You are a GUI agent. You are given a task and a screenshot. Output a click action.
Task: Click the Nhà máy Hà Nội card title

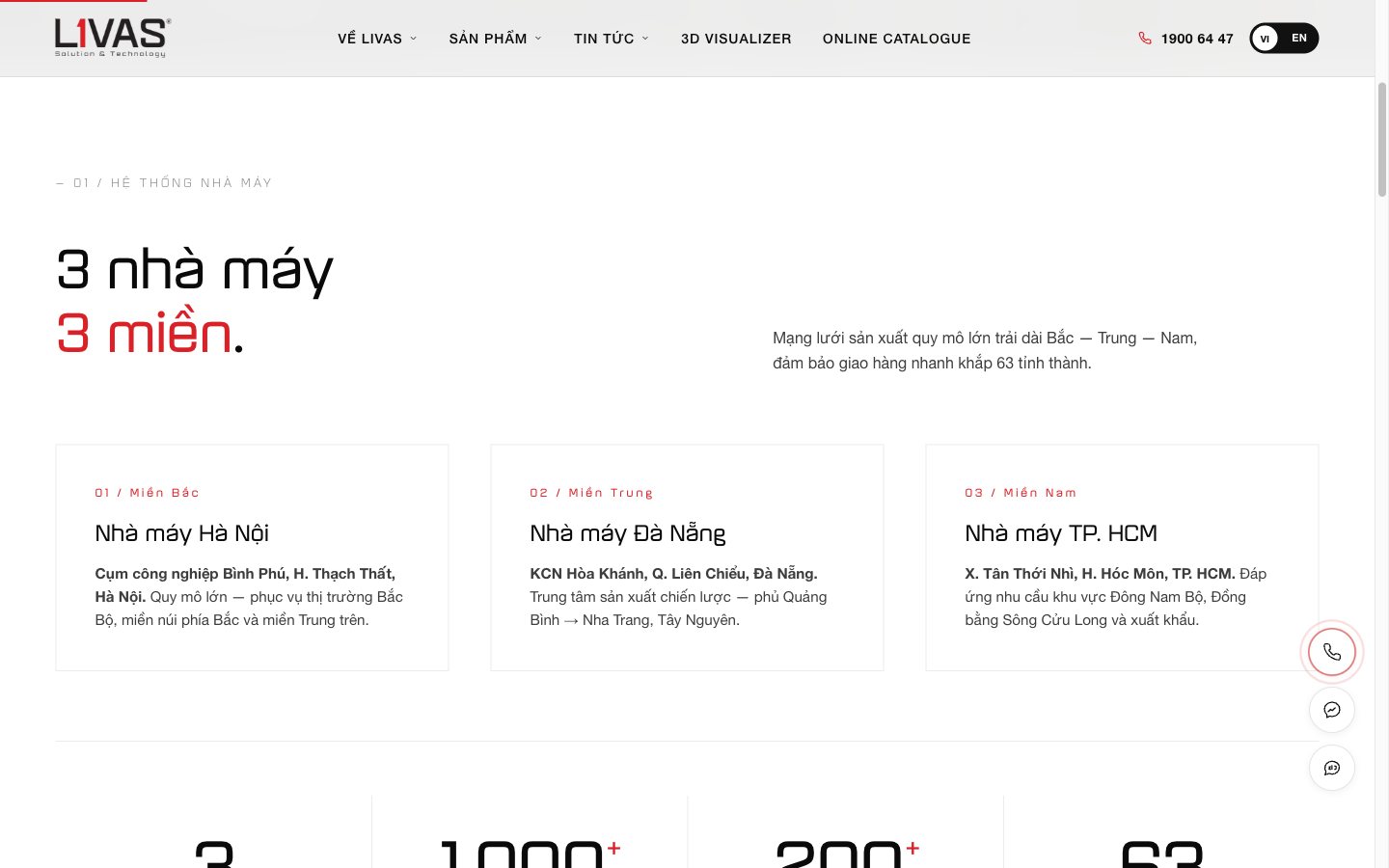(182, 533)
